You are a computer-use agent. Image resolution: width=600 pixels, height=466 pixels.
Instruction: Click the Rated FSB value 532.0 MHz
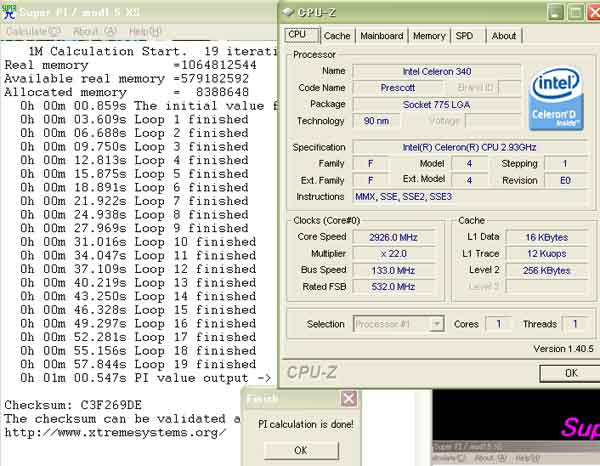393,287
